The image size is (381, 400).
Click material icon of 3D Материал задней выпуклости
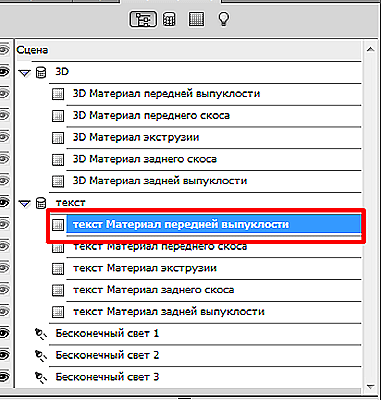[58, 181]
